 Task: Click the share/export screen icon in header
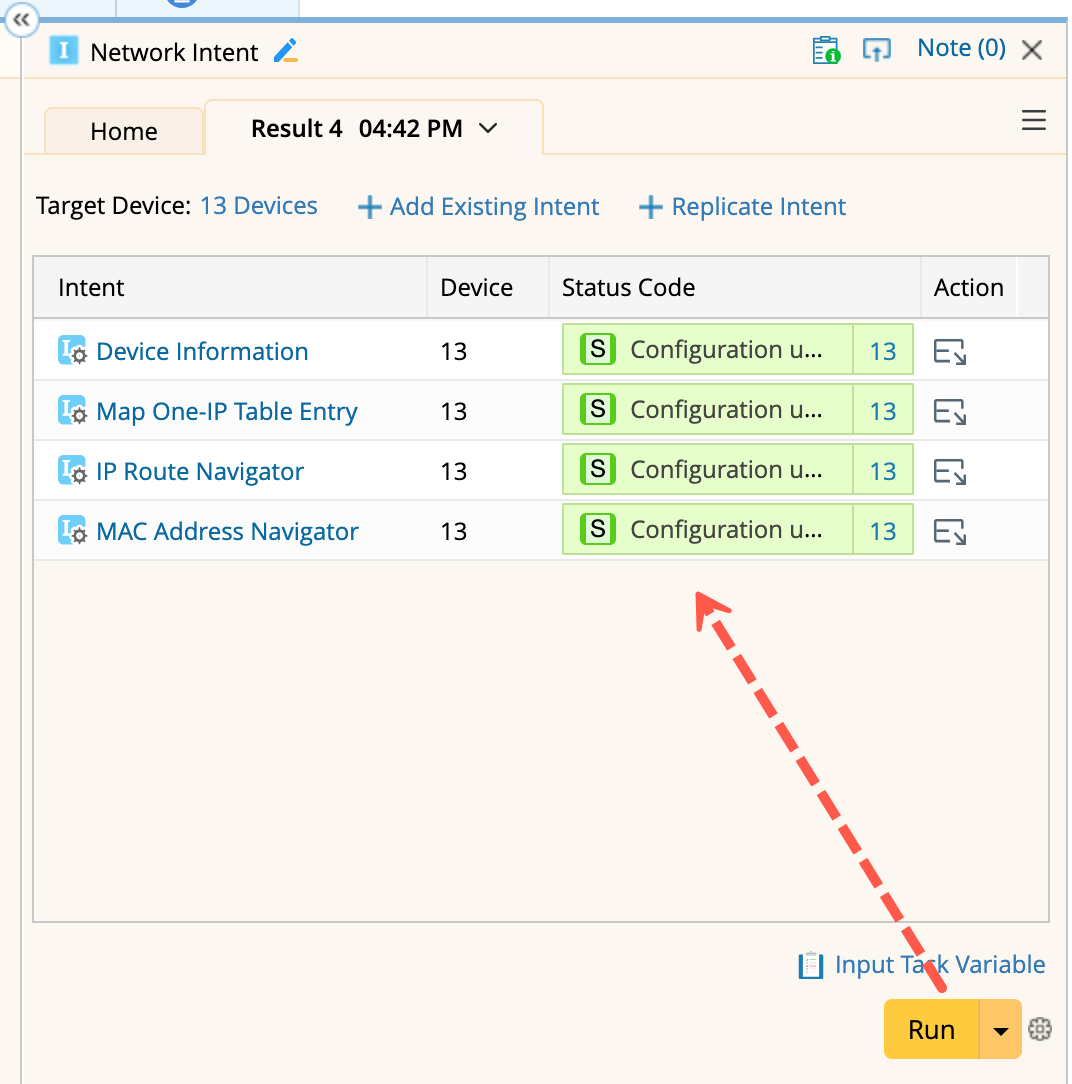[876, 50]
